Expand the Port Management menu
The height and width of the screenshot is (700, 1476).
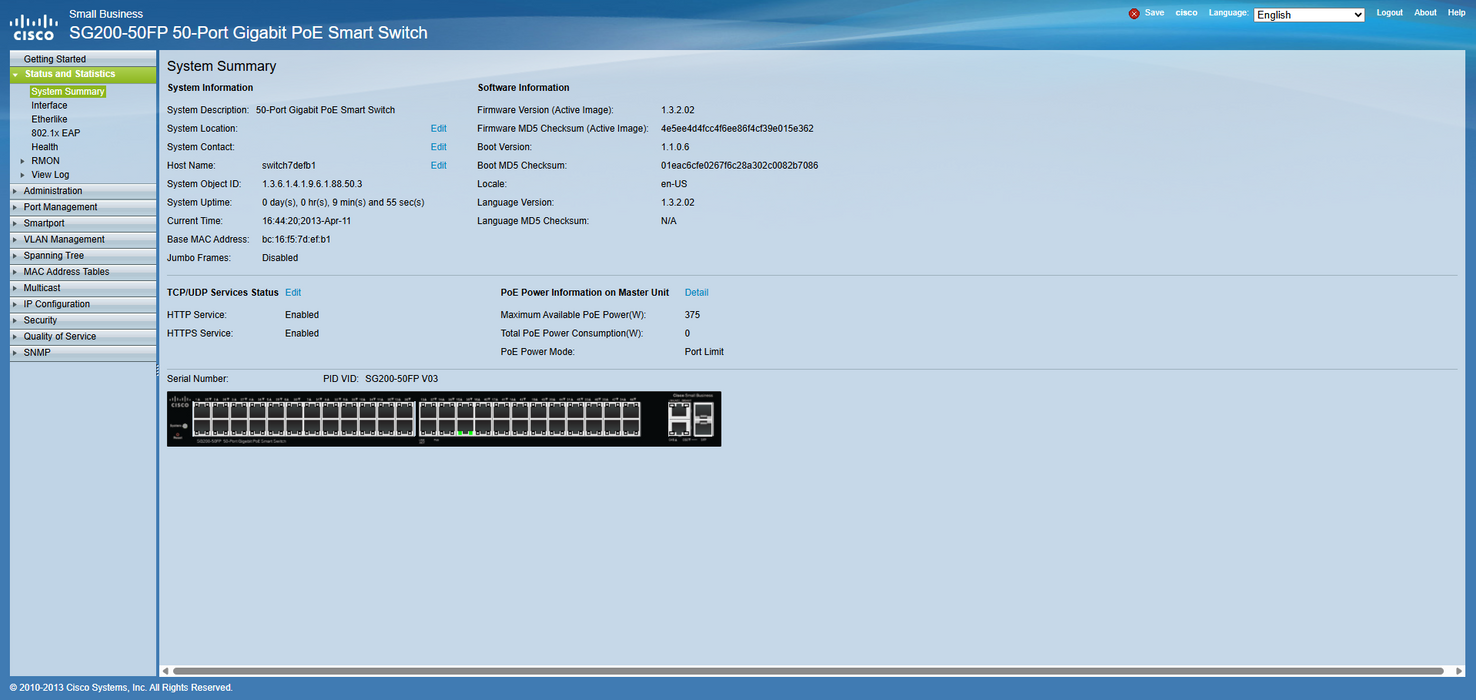click(83, 207)
